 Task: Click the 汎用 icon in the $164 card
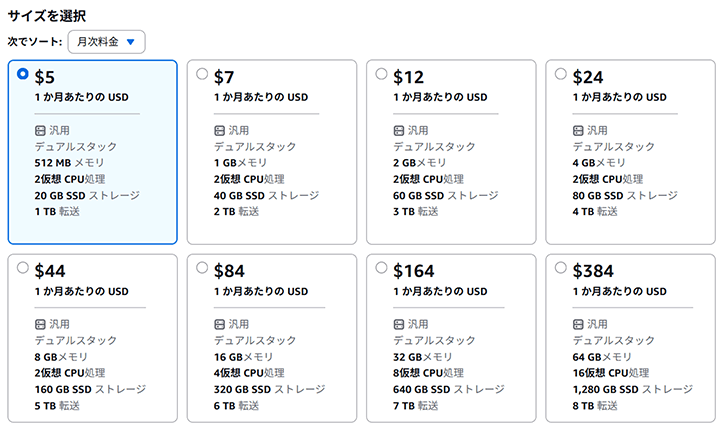click(x=399, y=325)
